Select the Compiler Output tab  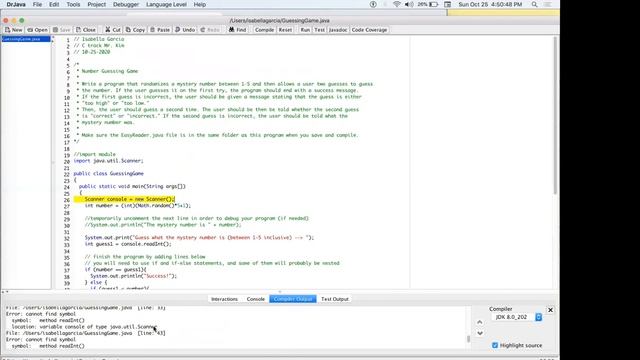(293, 299)
